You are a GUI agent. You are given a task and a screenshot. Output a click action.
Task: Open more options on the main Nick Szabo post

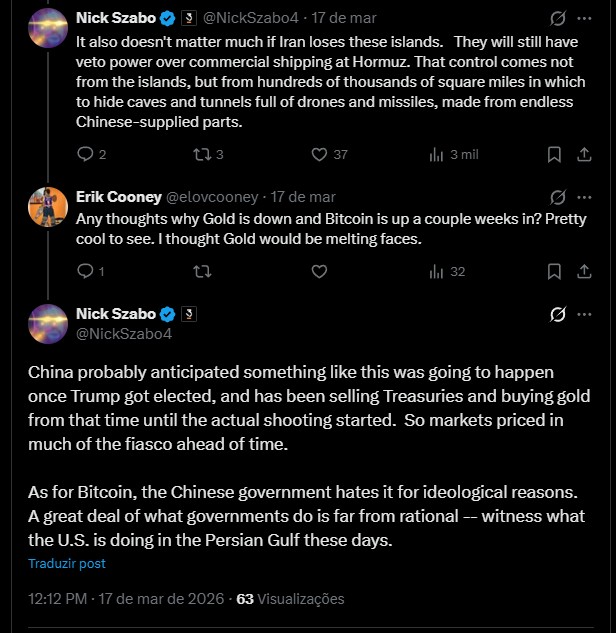(x=586, y=314)
